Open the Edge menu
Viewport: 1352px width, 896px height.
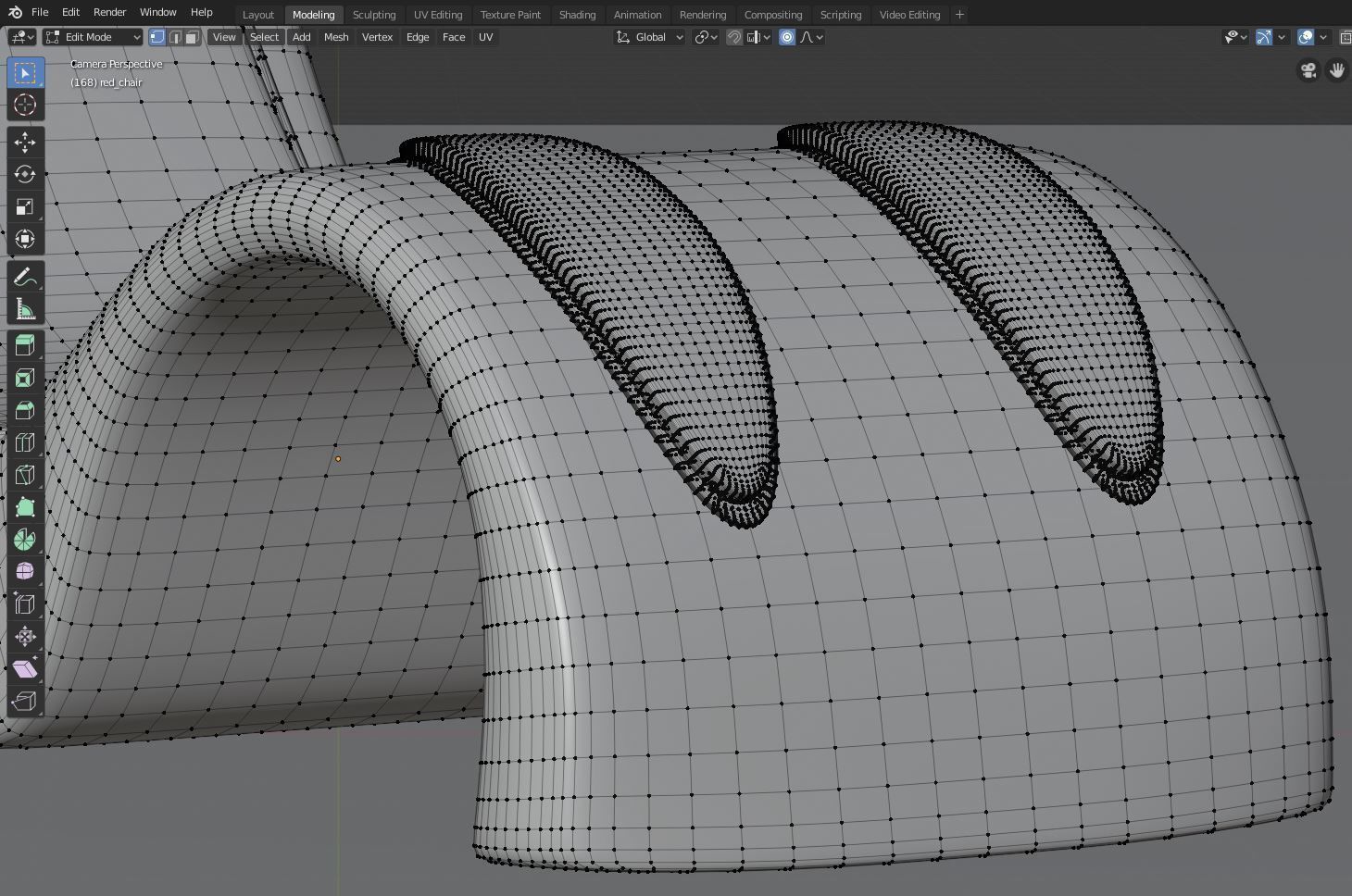(418, 37)
